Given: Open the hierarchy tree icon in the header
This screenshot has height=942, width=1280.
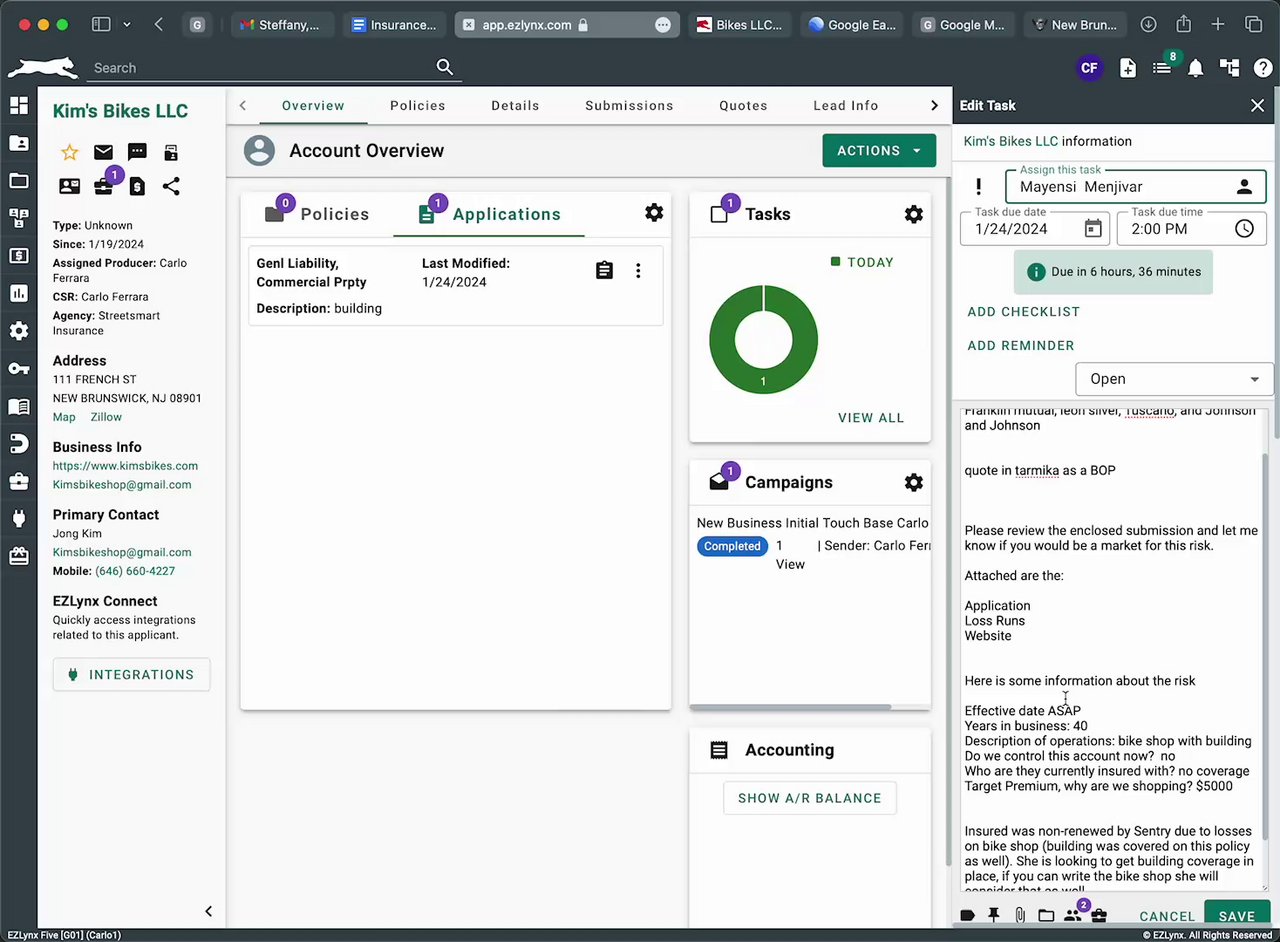Looking at the screenshot, I should [x=1229, y=68].
